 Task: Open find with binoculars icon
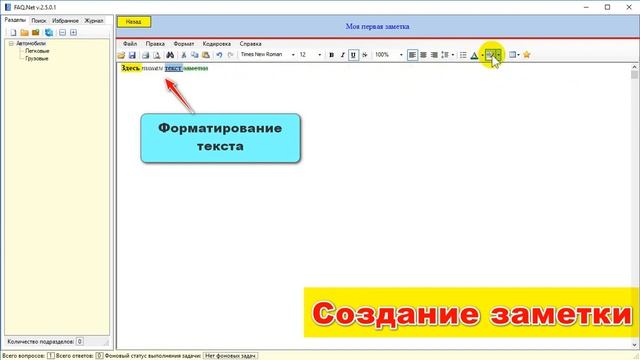click(170, 55)
